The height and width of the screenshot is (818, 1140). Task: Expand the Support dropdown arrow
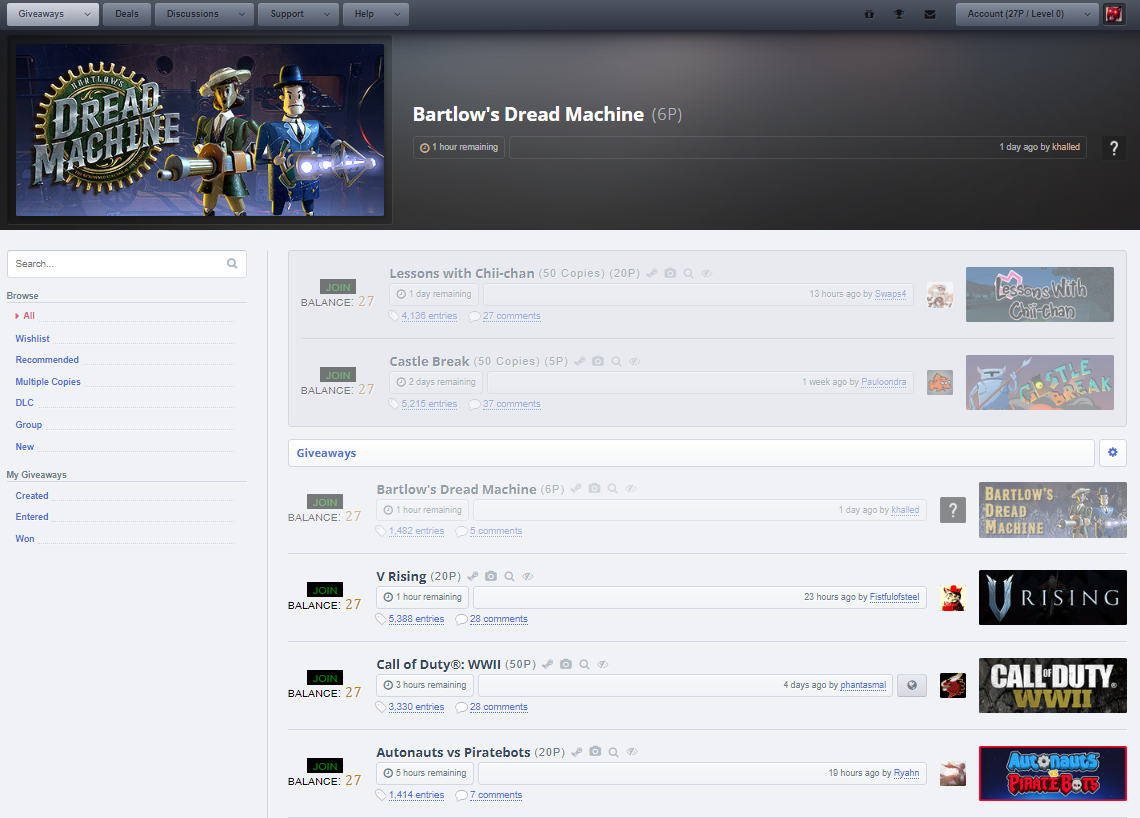coord(326,14)
